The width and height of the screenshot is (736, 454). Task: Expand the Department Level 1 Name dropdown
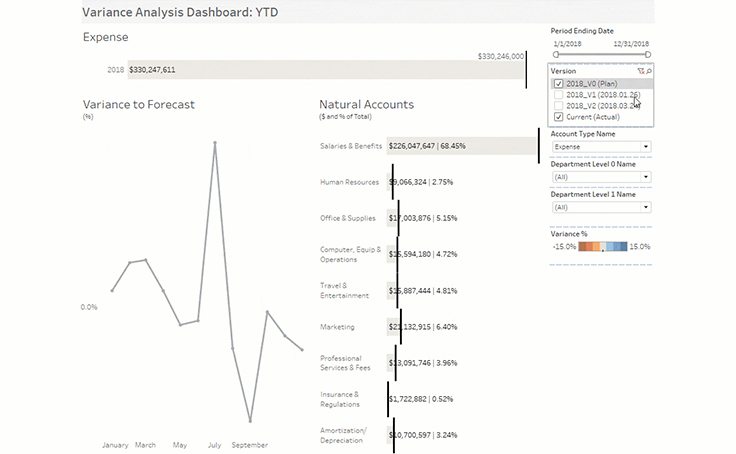[x=600, y=207]
